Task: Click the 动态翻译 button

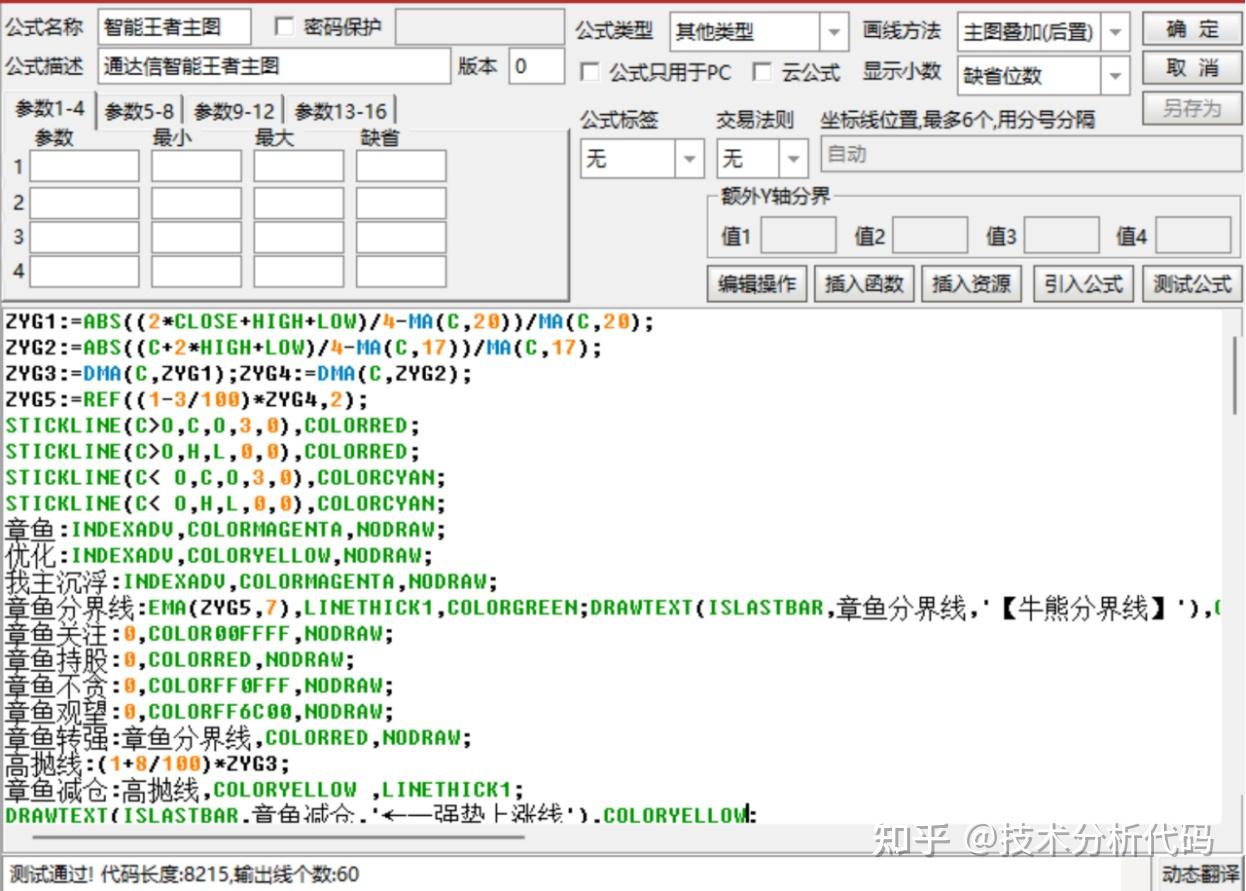Action: 1199,874
